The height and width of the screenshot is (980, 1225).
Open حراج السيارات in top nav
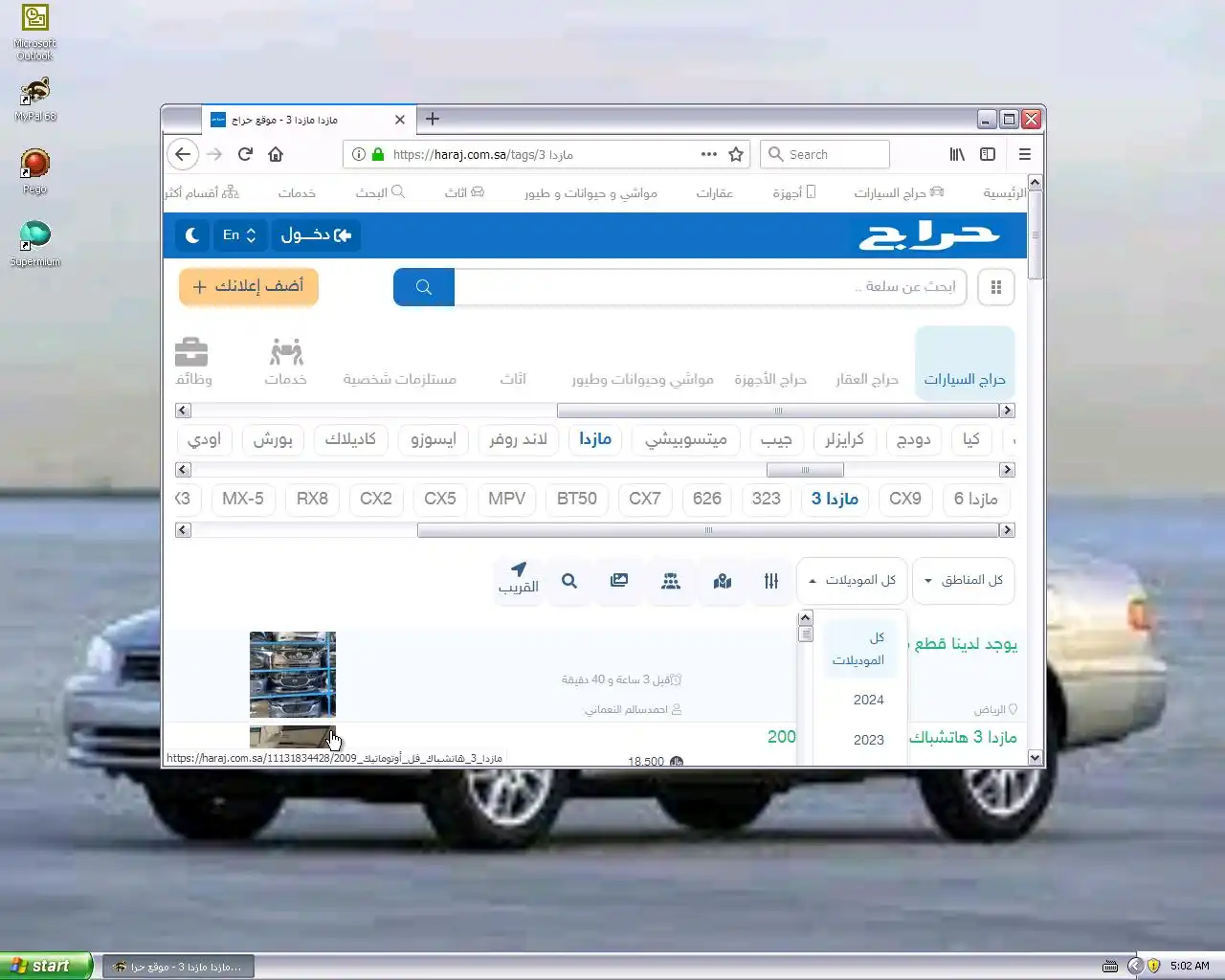pyautogui.click(x=899, y=192)
